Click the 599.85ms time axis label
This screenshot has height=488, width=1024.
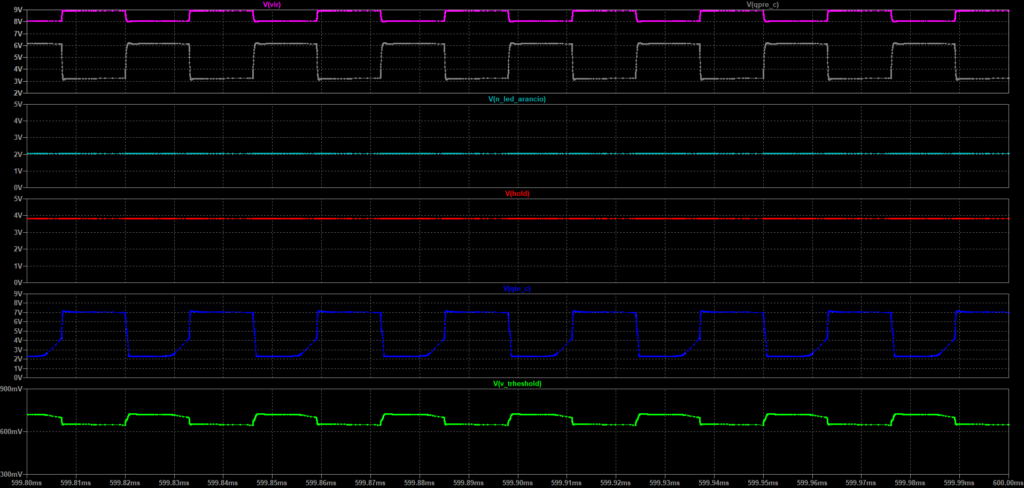[272, 483]
